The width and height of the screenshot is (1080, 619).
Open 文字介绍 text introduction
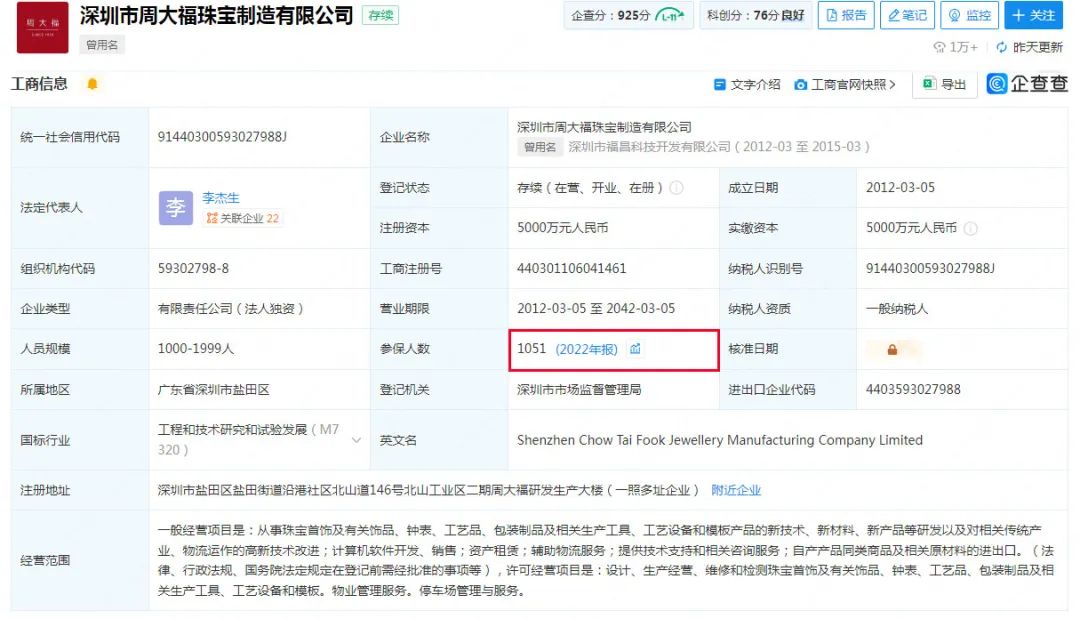click(x=747, y=85)
